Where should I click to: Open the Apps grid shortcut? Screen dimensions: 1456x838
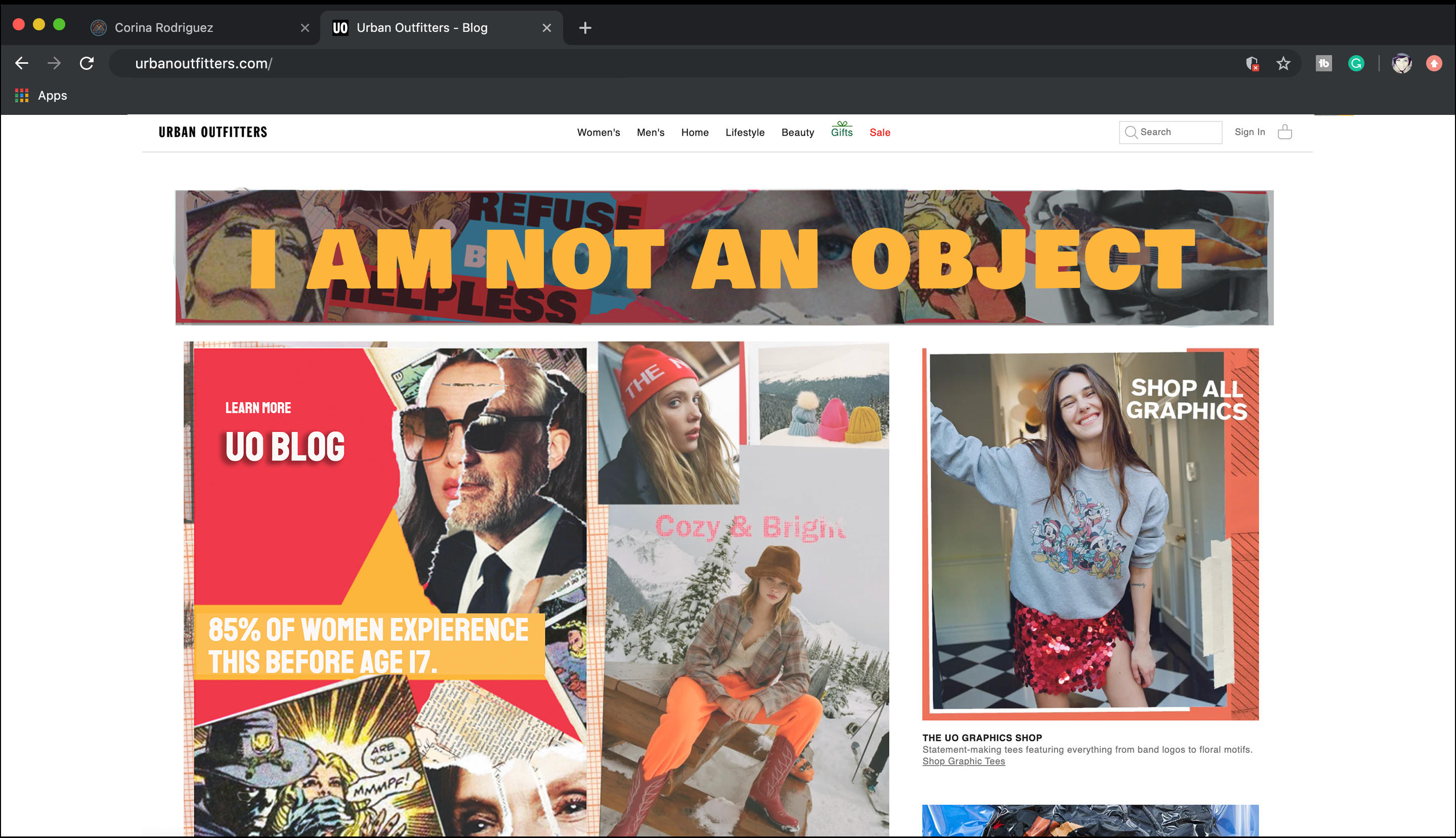[22, 96]
